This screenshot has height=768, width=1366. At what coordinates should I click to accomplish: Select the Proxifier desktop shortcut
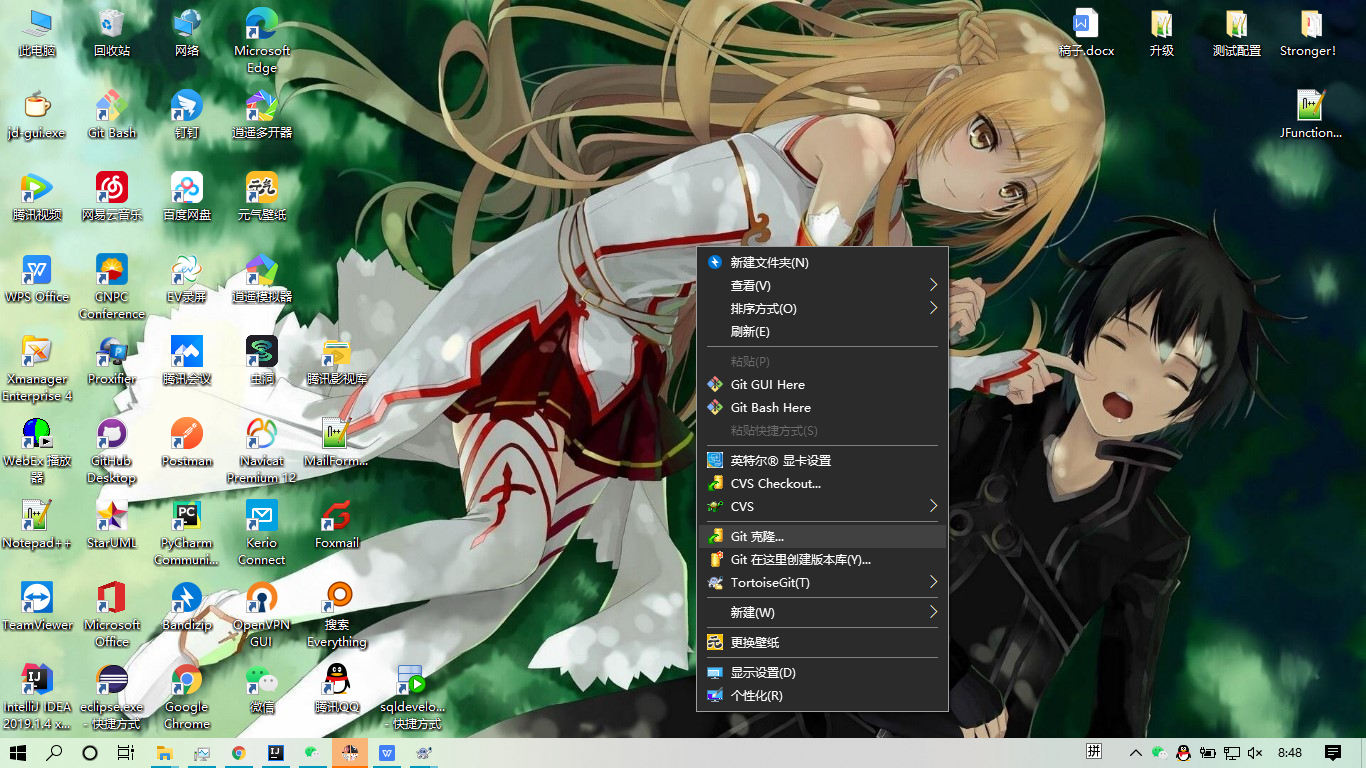[x=112, y=360]
